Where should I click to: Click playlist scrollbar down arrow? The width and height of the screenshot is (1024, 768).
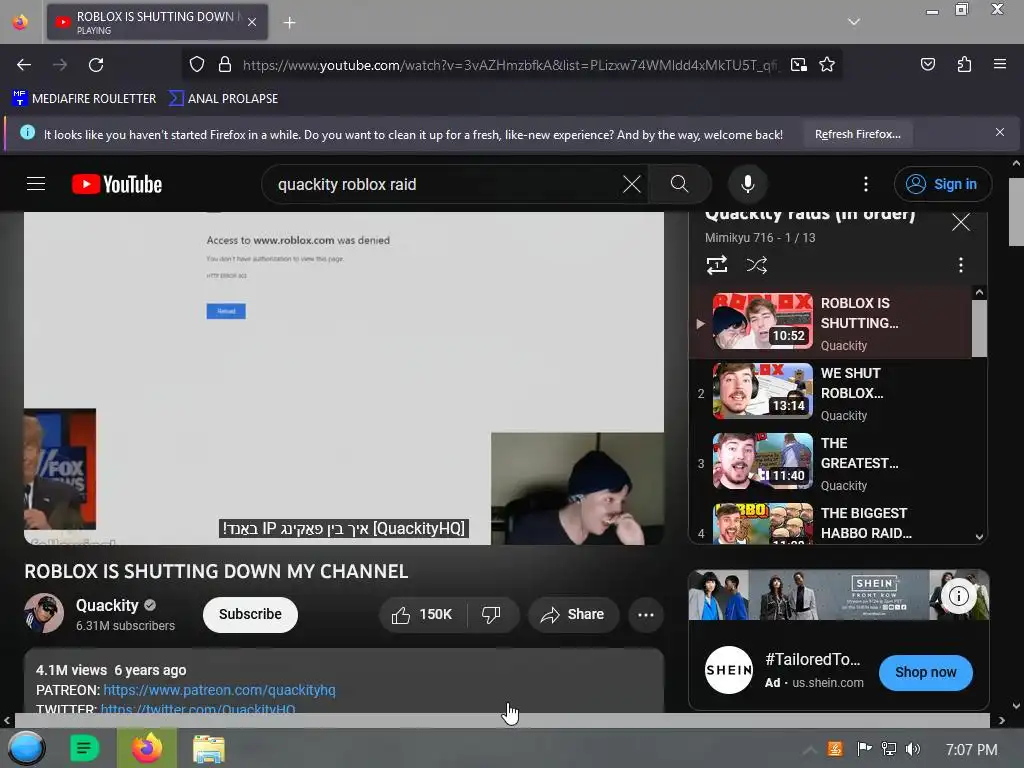pos(979,536)
